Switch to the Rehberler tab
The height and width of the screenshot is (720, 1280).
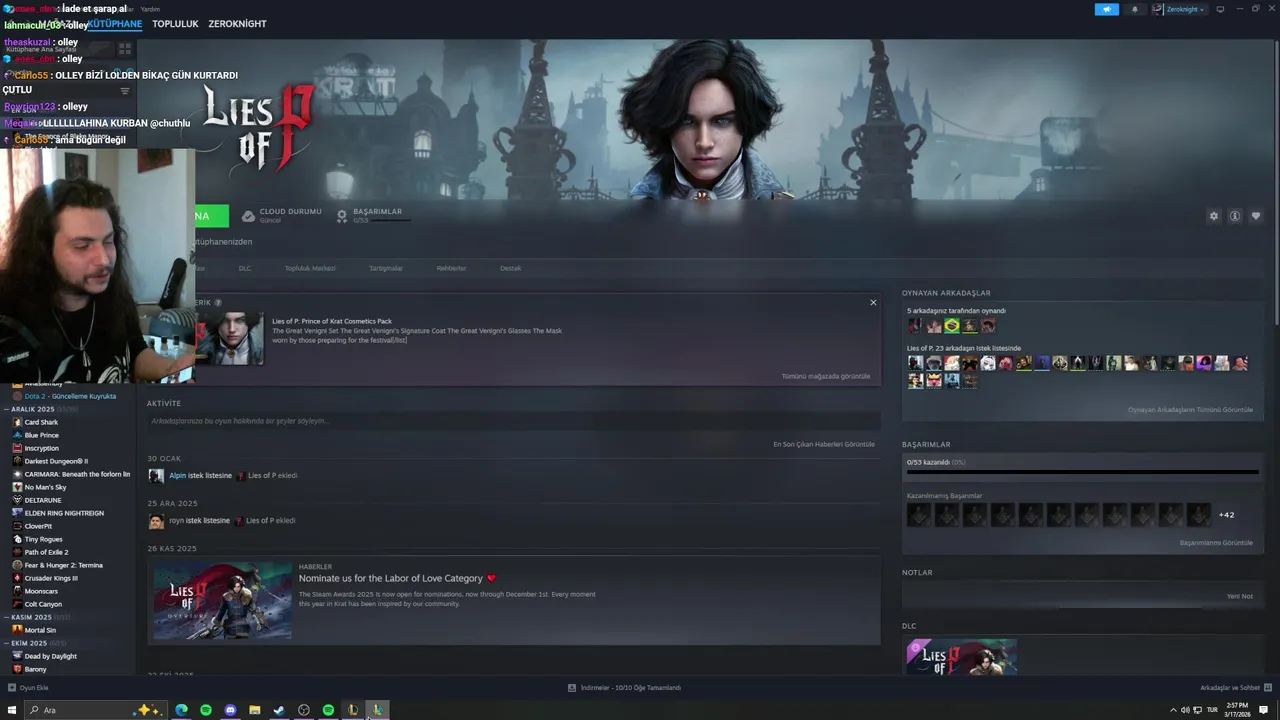pos(451,268)
